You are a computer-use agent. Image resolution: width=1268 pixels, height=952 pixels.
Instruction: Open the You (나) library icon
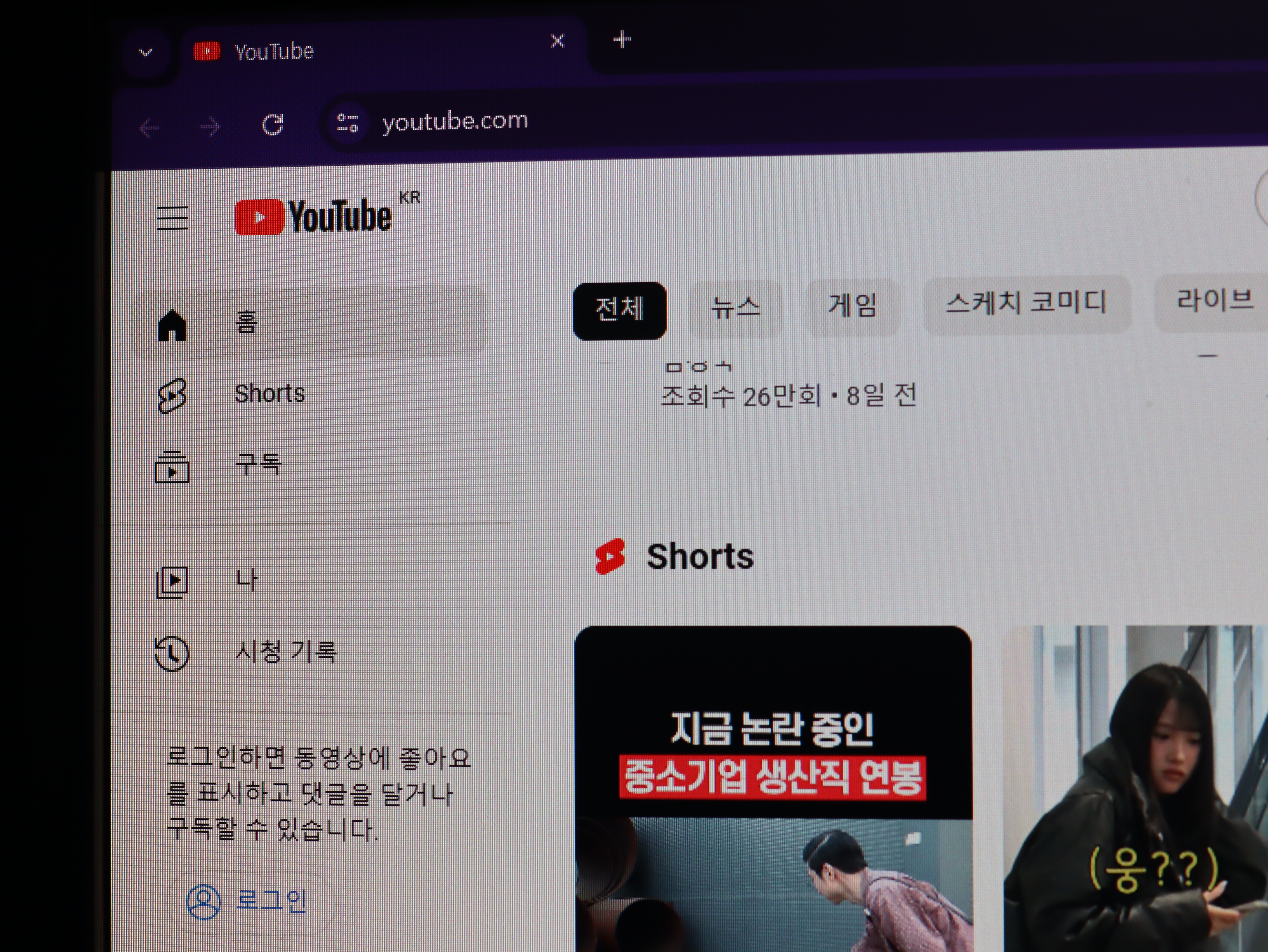(172, 582)
